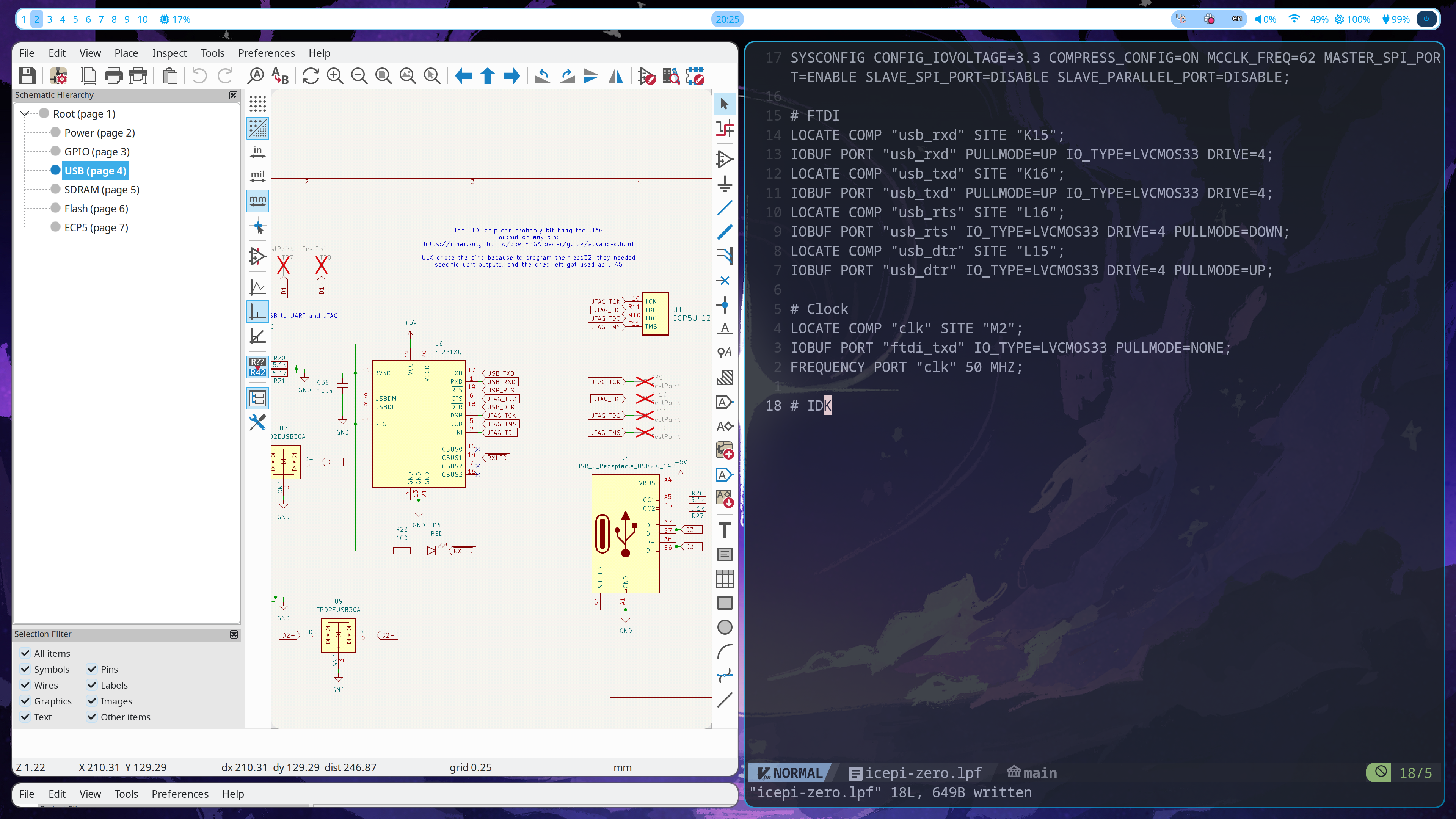Zoom to fit the page
The width and height of the screenshot is (1456, 819).
(x=384, y=76)
